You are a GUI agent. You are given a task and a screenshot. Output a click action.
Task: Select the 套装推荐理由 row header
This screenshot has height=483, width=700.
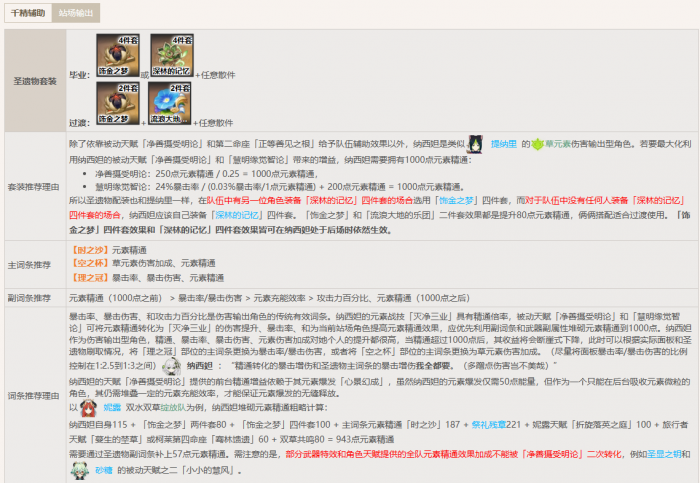coord(35,187)
